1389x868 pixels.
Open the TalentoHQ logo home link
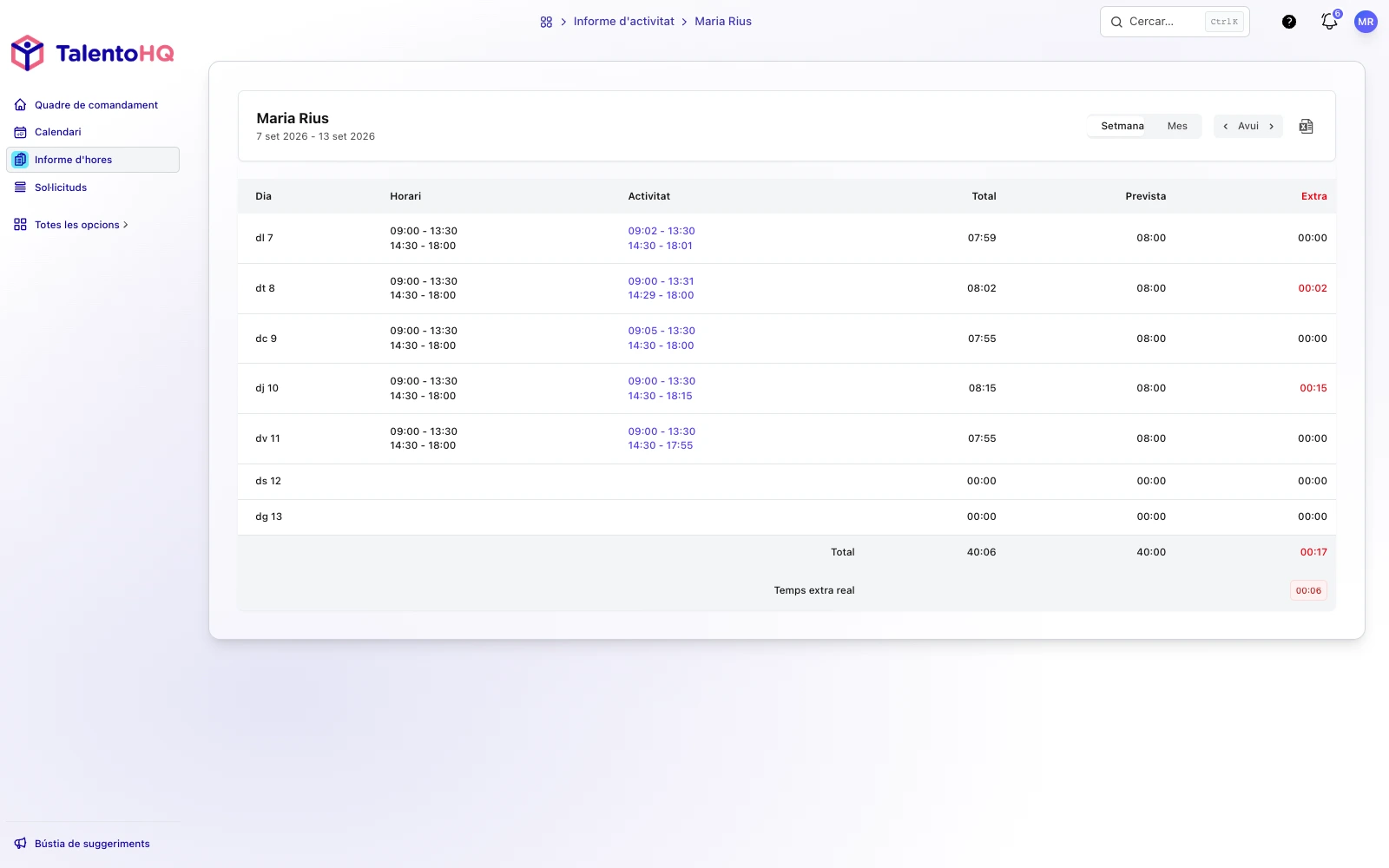92,53
